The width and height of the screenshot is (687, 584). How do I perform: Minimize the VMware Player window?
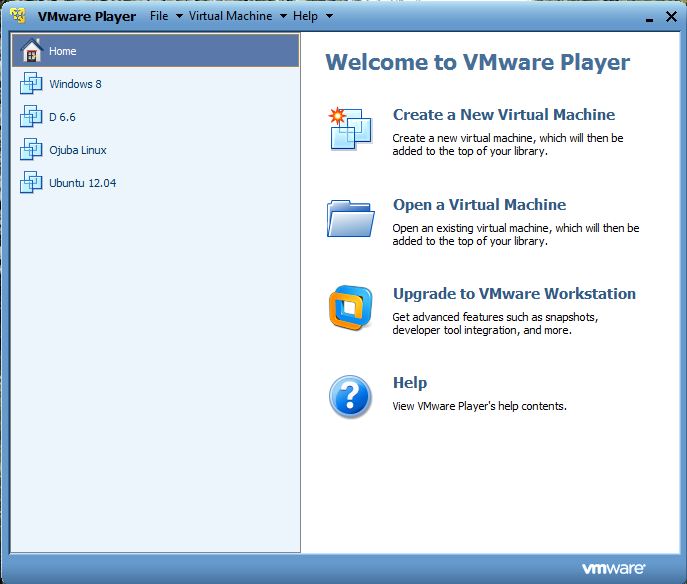(x=649, y=18)
